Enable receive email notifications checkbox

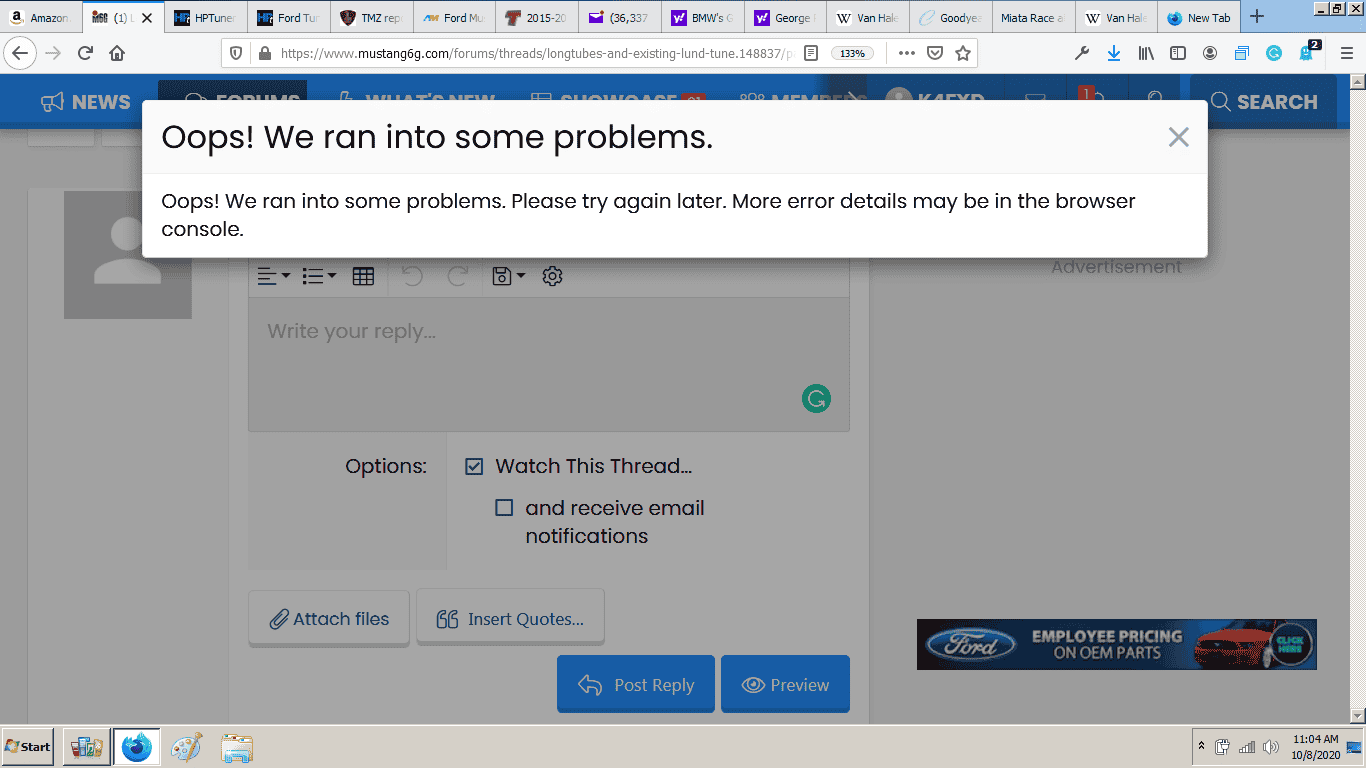click(504, 508)
